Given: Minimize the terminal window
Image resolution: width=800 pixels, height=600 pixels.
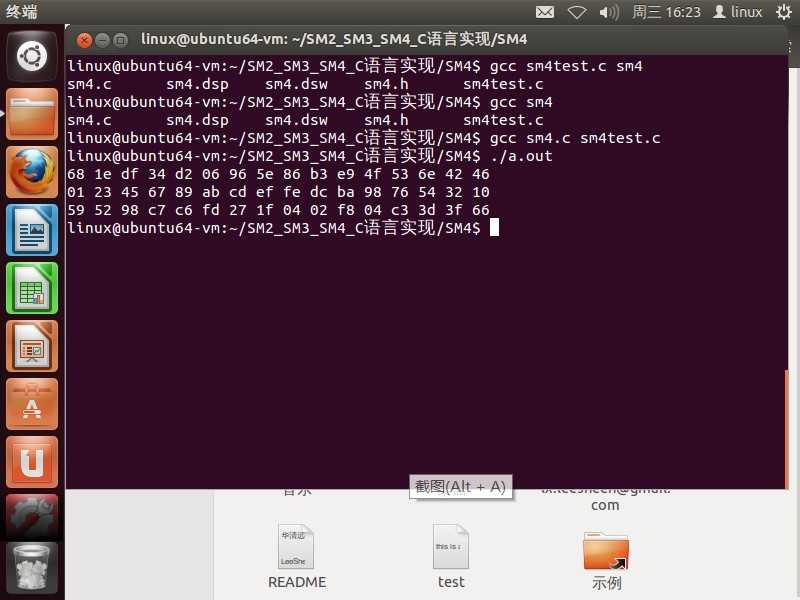Looking at the screenshot, I should click(x=103, y=40).
